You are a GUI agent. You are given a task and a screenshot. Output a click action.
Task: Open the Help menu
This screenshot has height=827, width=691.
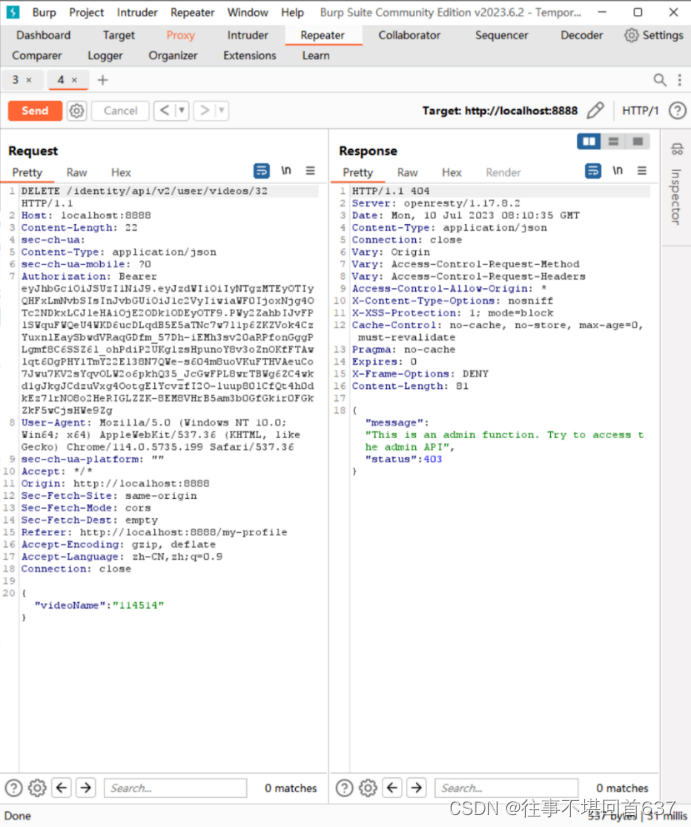coord(292,12)
